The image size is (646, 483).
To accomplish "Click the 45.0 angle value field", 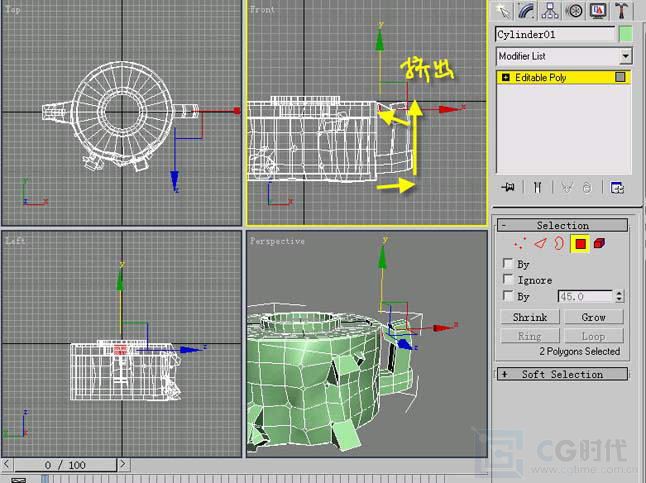I will click(585, 296).
